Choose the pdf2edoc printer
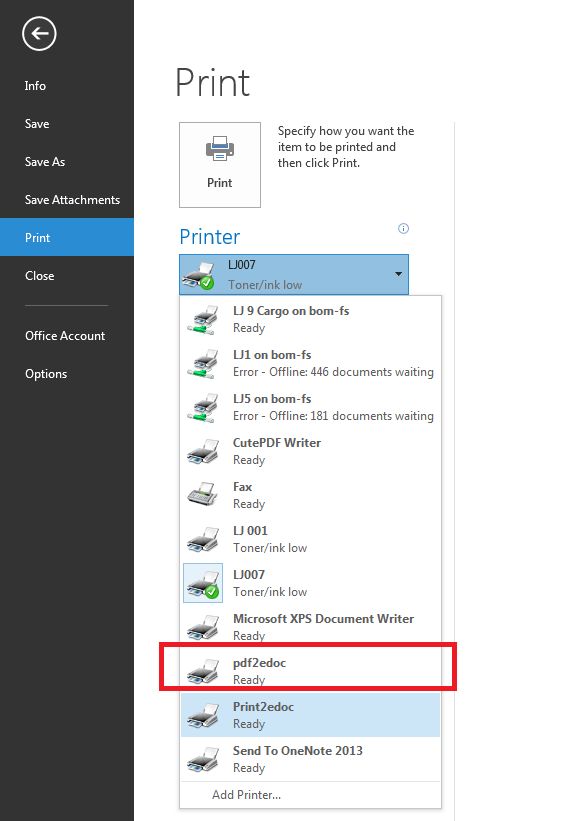573x821 pixels. (x=311, y=671)
